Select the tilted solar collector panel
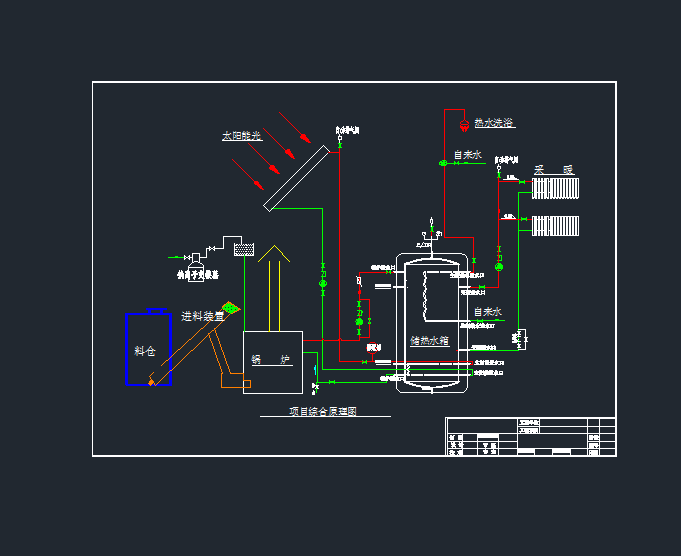 point(297,178)
